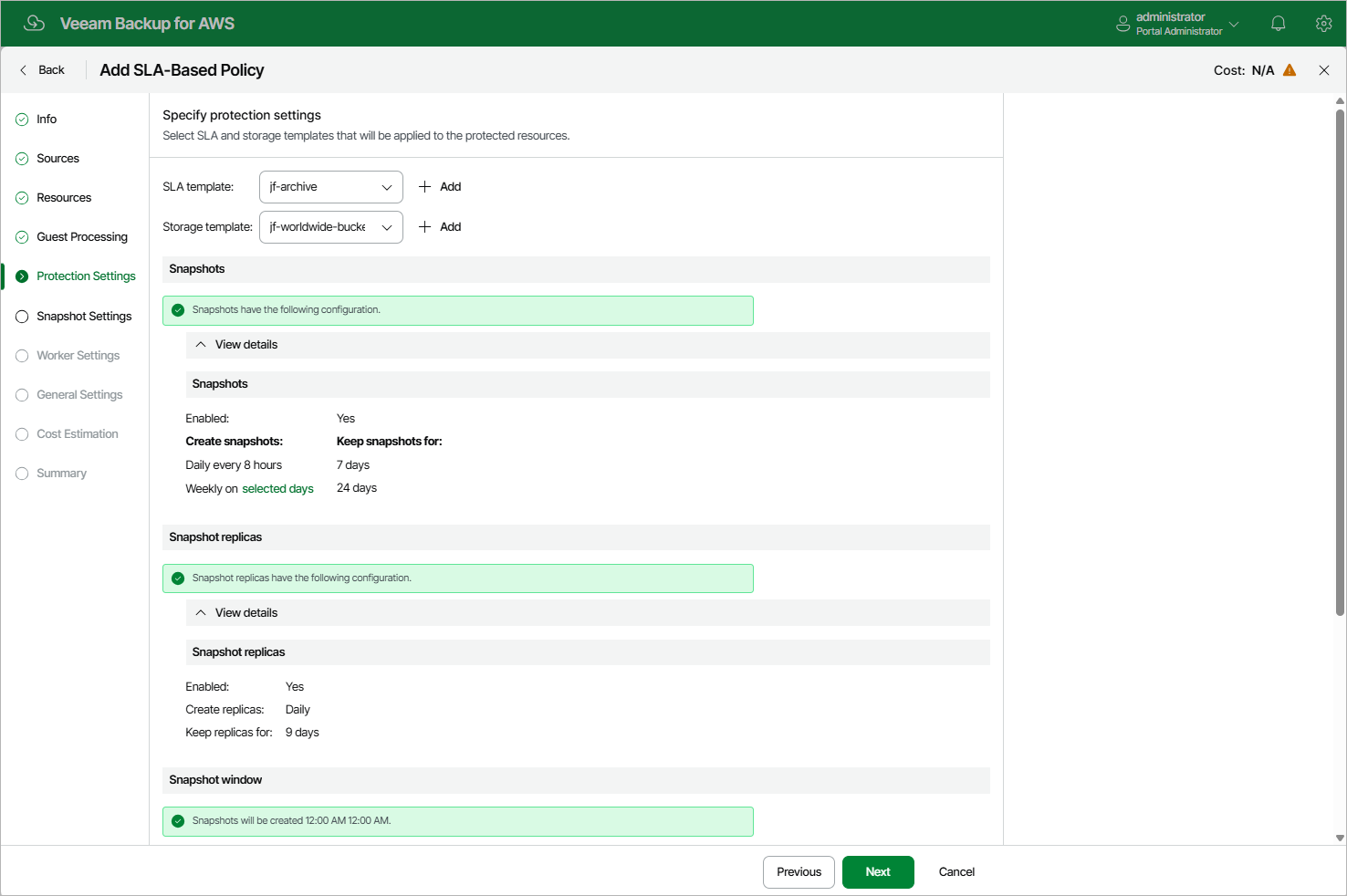Click the Sources step completed check icon

point(22,159)
